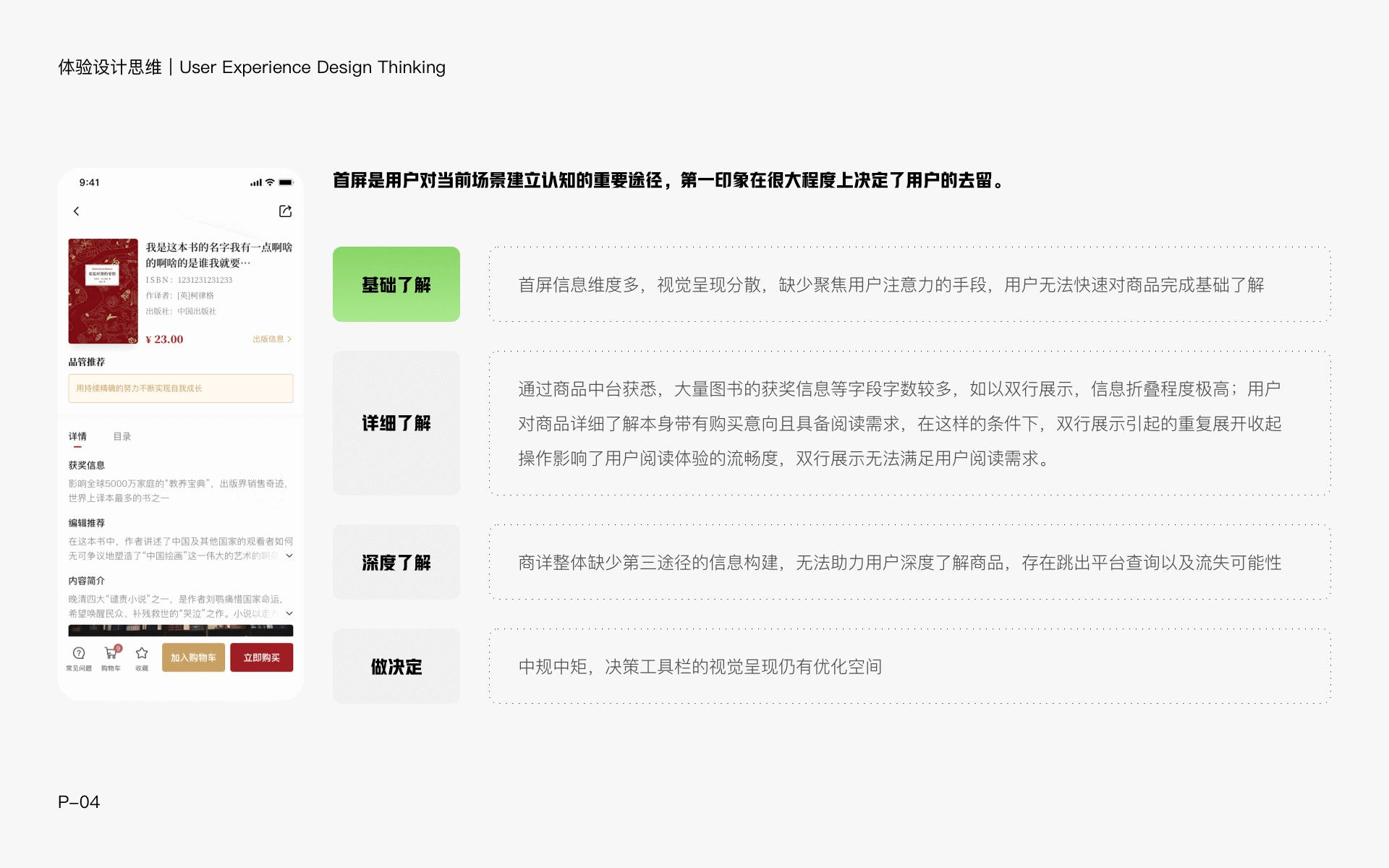Click the ISBN number 1231231231233
The image size is (1389, 868).
coord(205,280)
